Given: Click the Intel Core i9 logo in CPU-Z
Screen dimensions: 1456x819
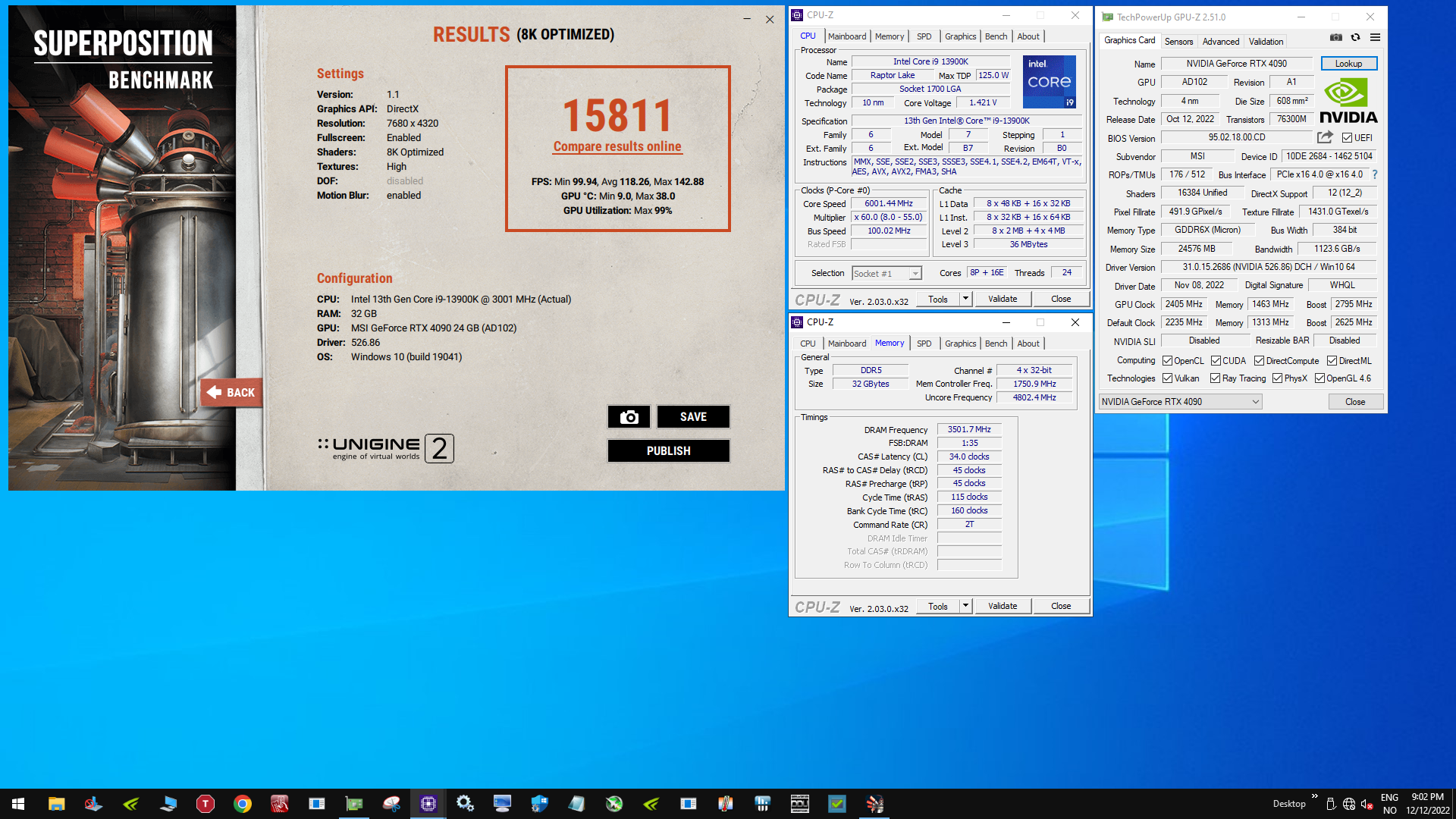Looking at the screenshot, I should tap(1050, 82).
